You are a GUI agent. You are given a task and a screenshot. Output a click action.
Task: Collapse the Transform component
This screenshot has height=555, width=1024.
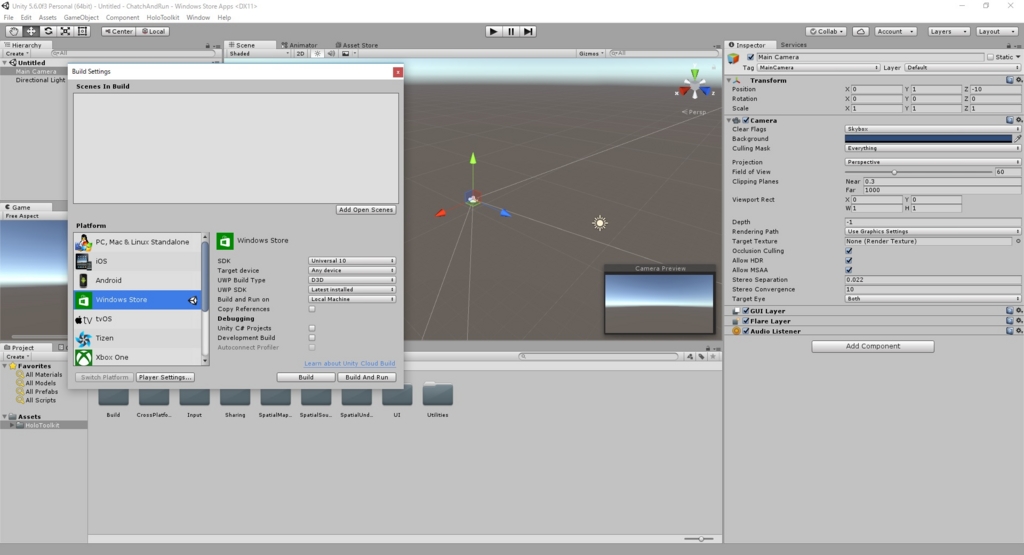729,80
